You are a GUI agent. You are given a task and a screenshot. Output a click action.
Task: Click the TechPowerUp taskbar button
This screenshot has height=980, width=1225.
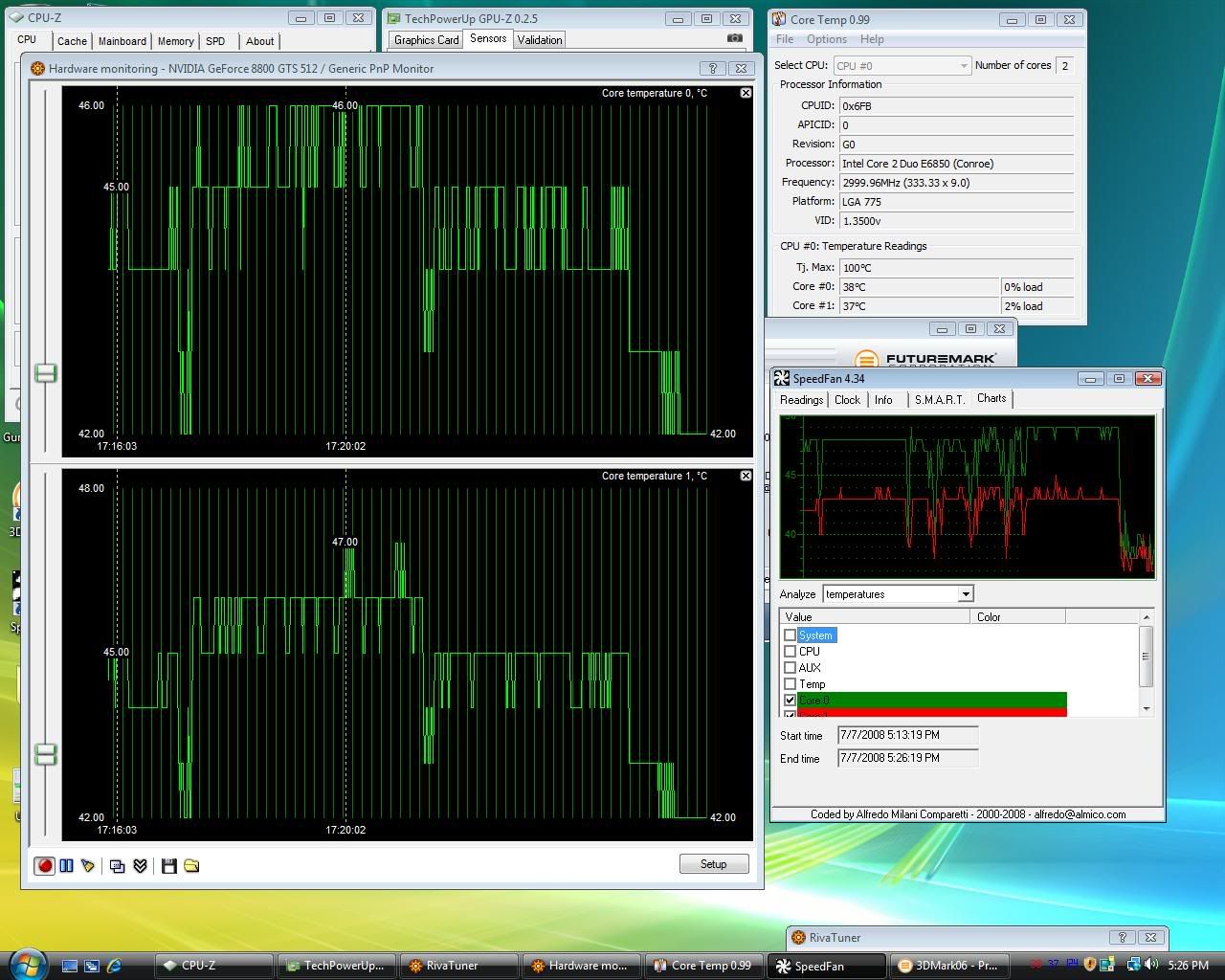[335, 966]
